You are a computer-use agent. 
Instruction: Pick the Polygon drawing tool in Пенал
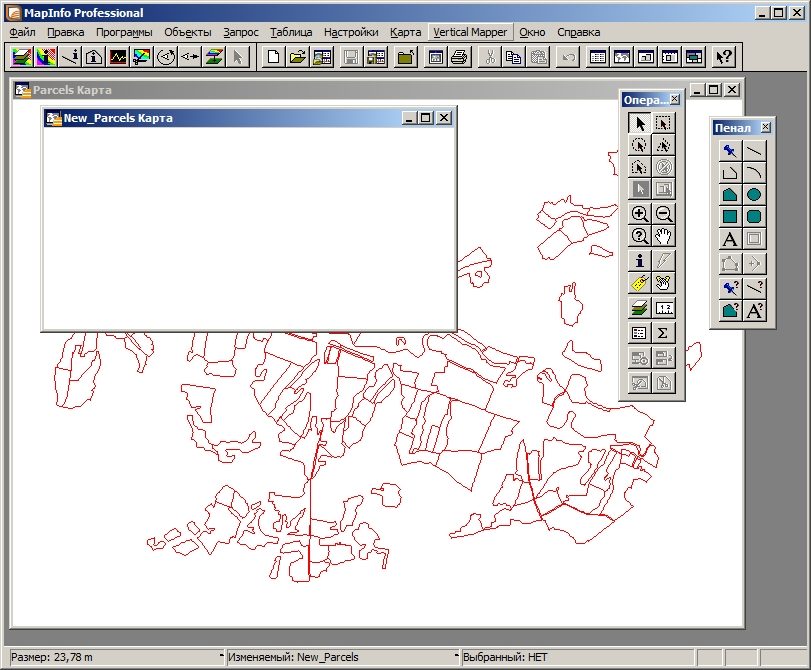729,195
